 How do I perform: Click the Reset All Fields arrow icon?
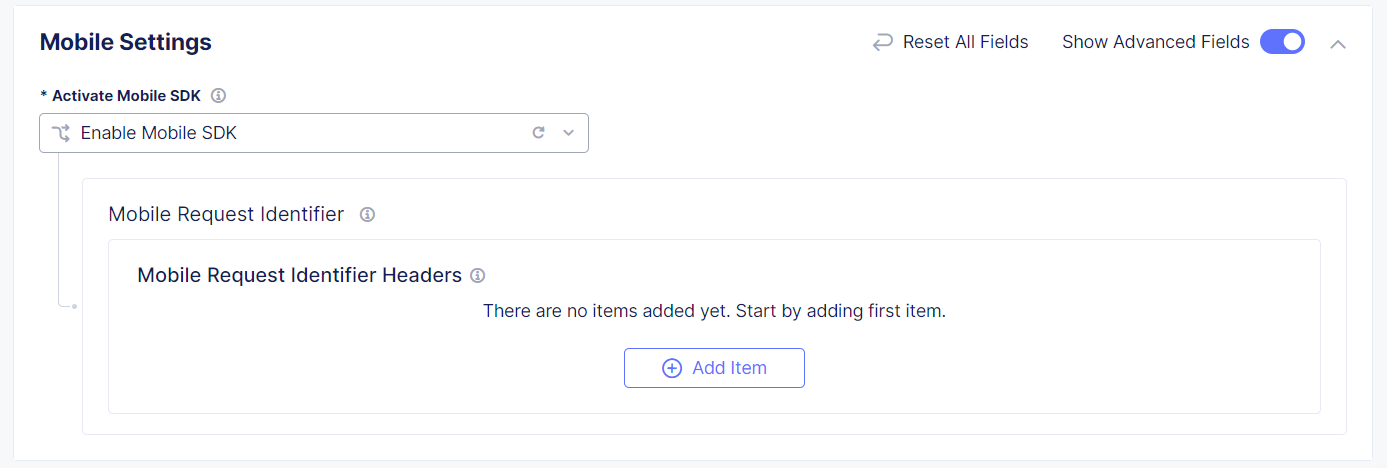(882, 42)
